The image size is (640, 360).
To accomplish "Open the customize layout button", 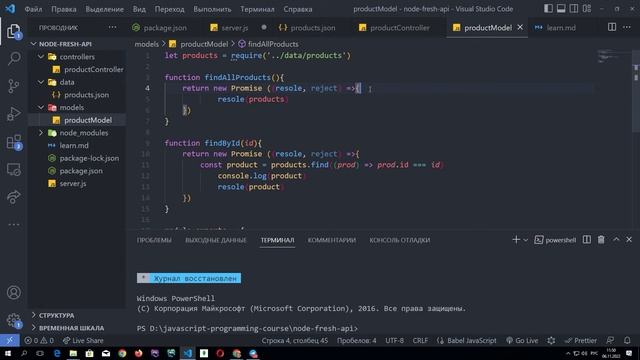I will (587, 9).
